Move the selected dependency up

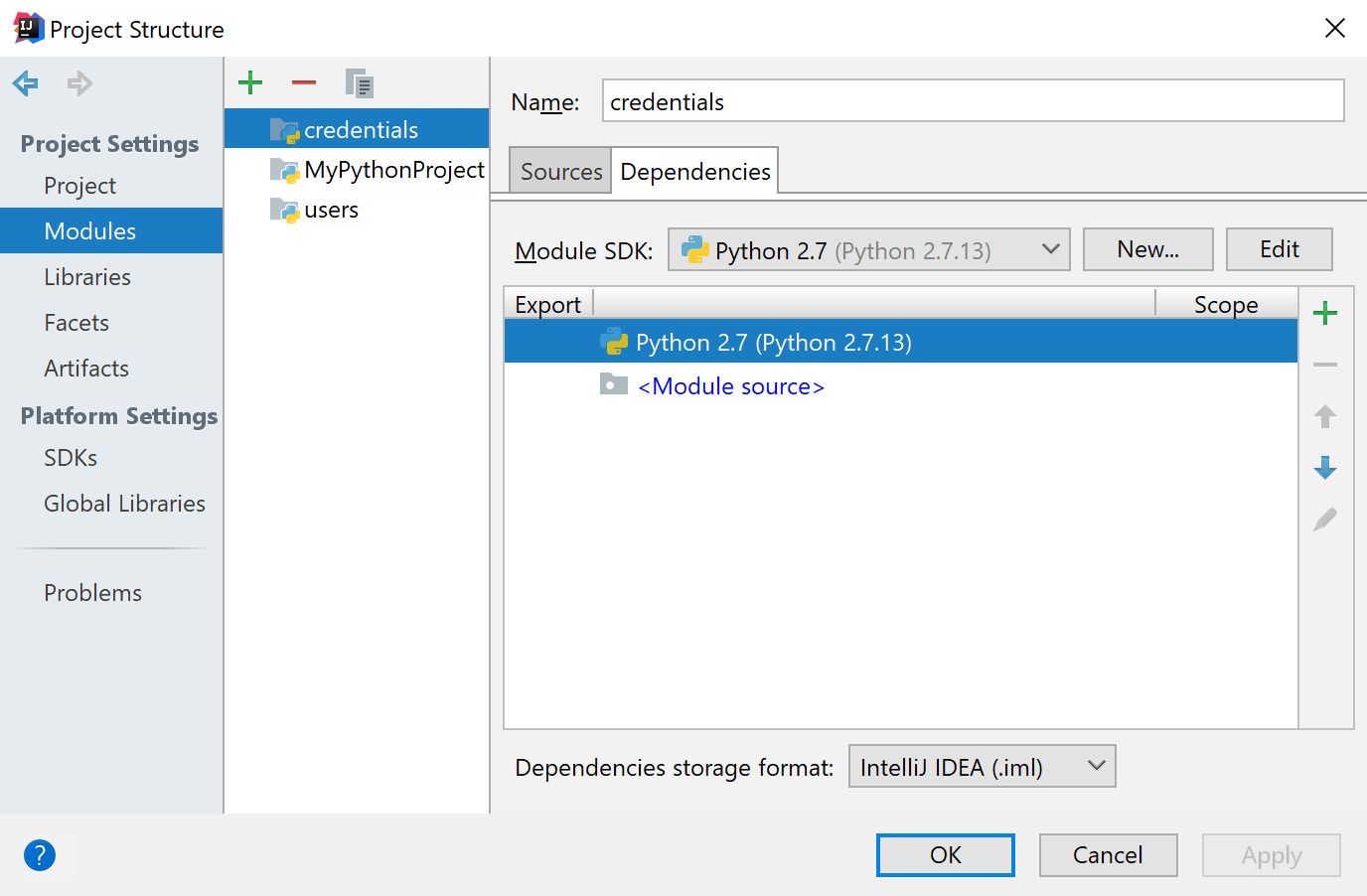click(1324, 416)
